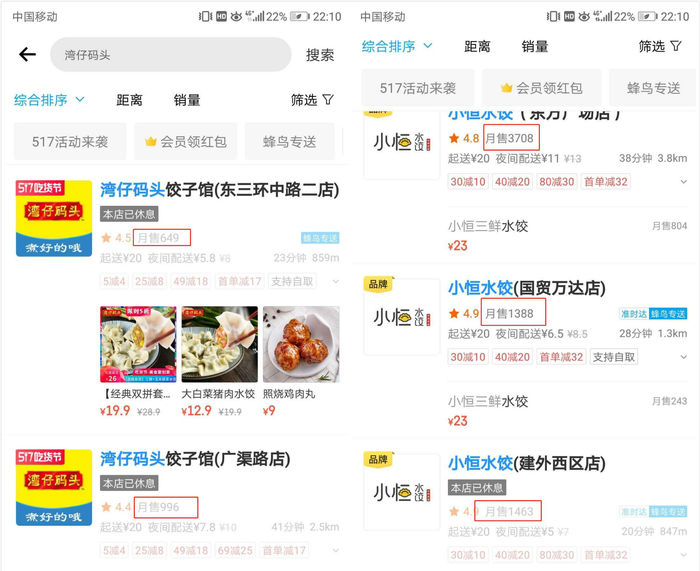
Task: Open 湾仔码头 东三环中路二店 shop logo
Action: pos(54,218)
